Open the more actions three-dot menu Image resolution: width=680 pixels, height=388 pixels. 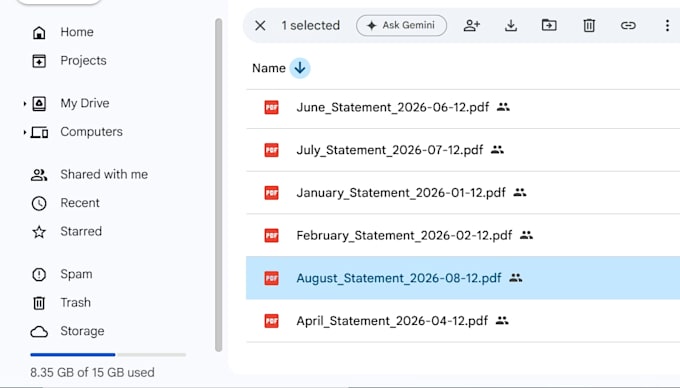coord(667,26)
